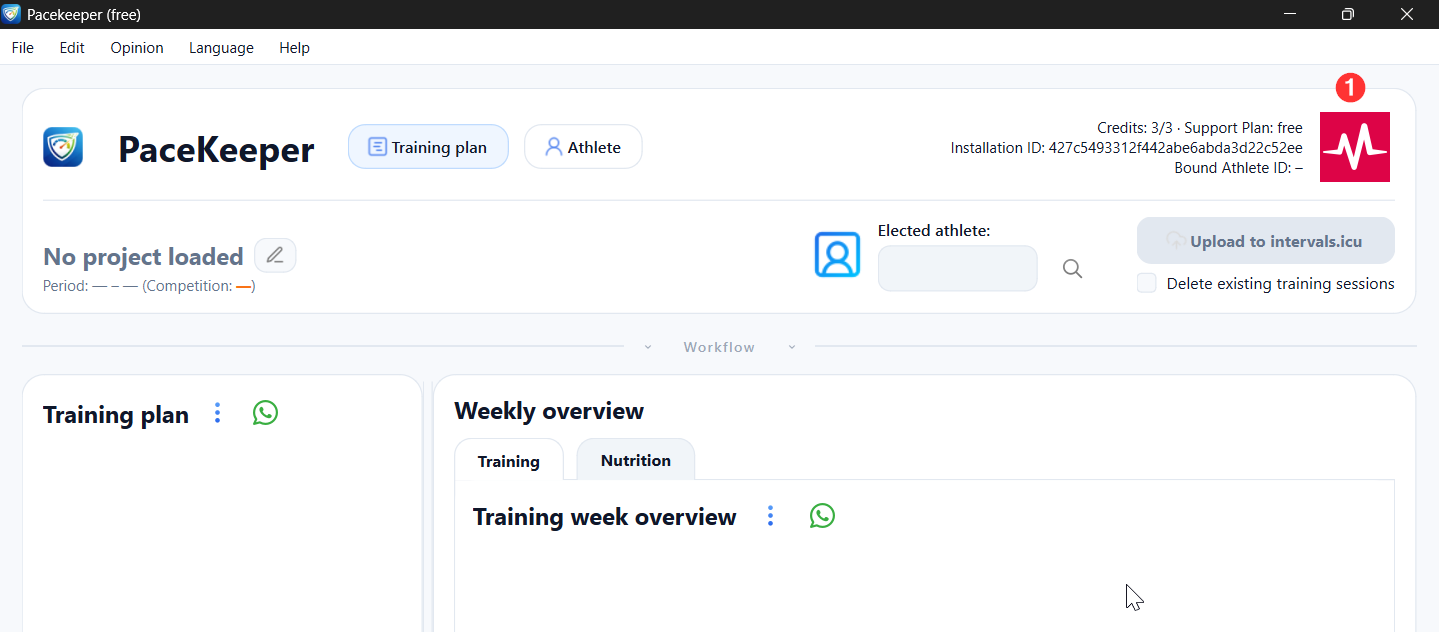Click the Elected athlete input field
The height and width of the screenshot is (632, 1439).
957,269
